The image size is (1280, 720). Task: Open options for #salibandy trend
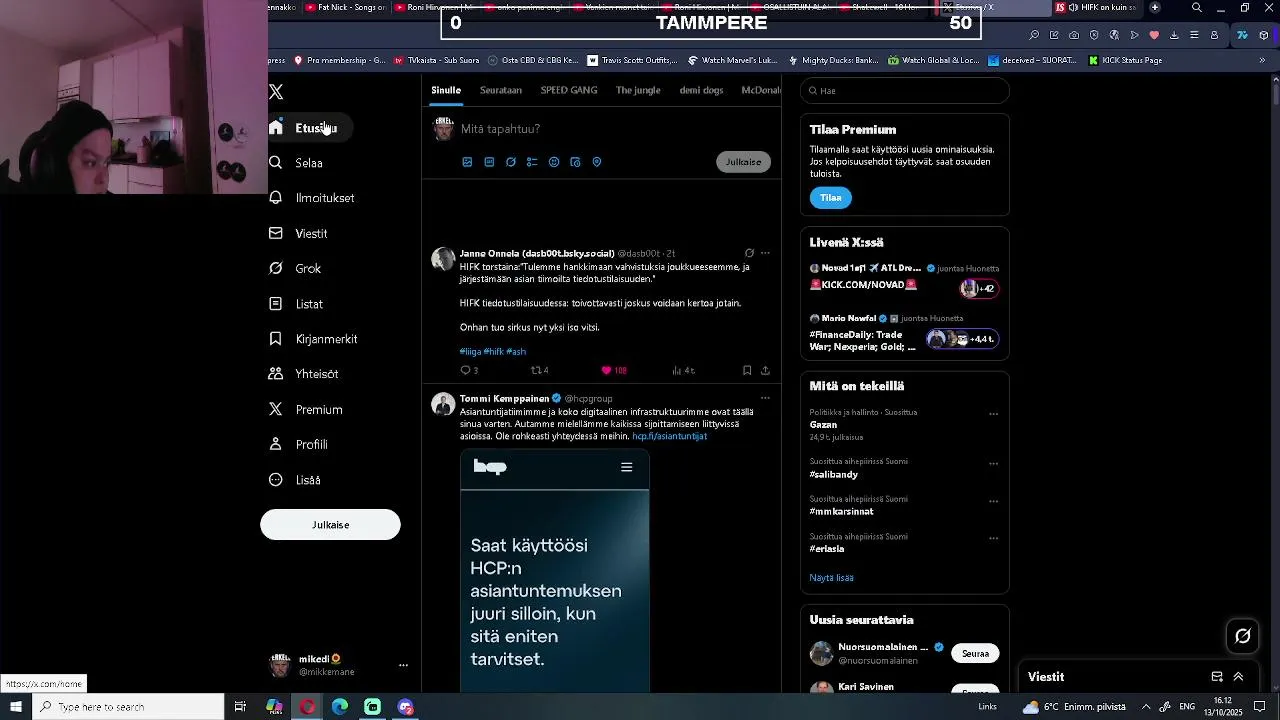point(993,463)
